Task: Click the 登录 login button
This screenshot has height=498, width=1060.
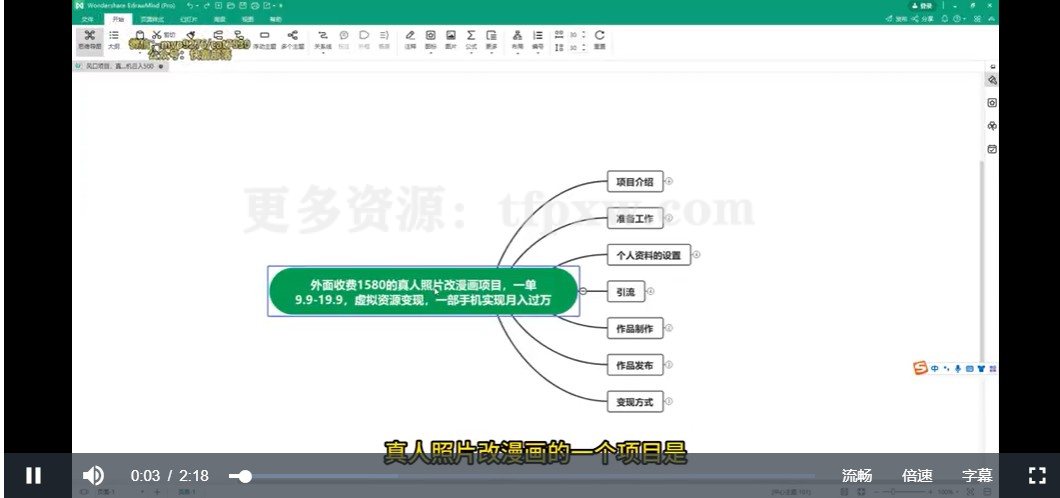Action: [x=922, y=5]
